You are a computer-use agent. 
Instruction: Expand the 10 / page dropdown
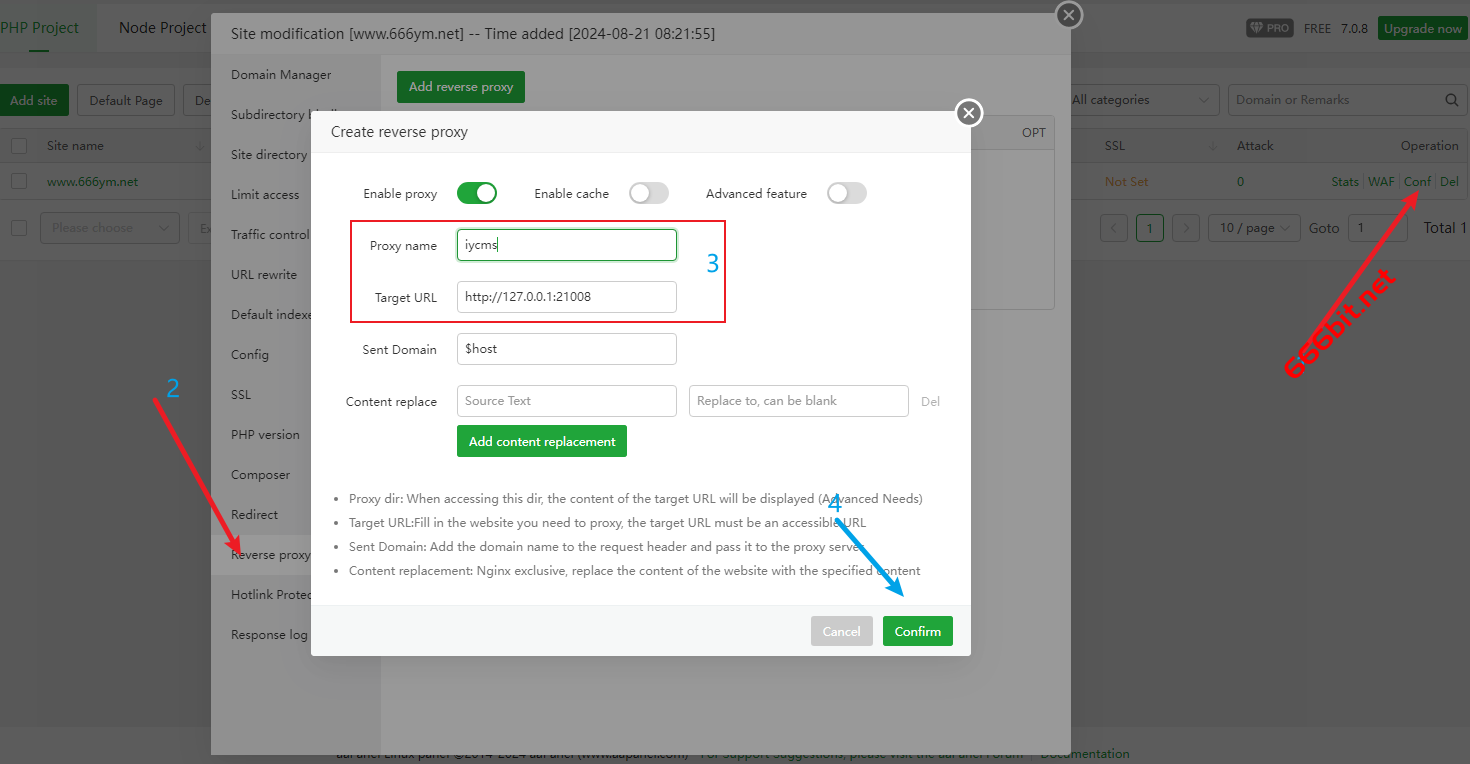[1254, 228]
